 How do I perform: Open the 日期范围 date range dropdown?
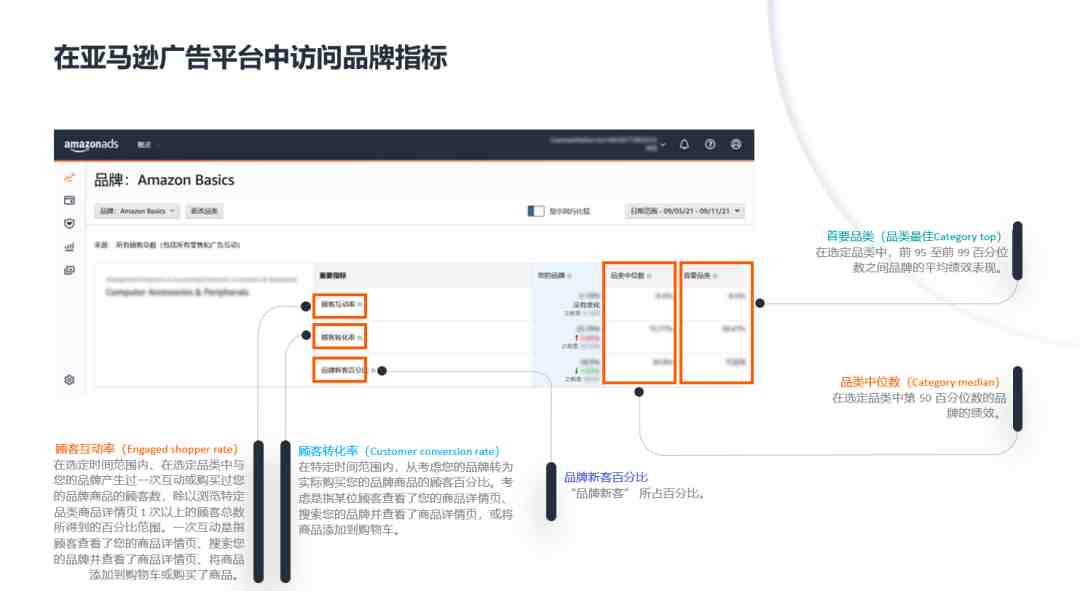coord(685,211)
